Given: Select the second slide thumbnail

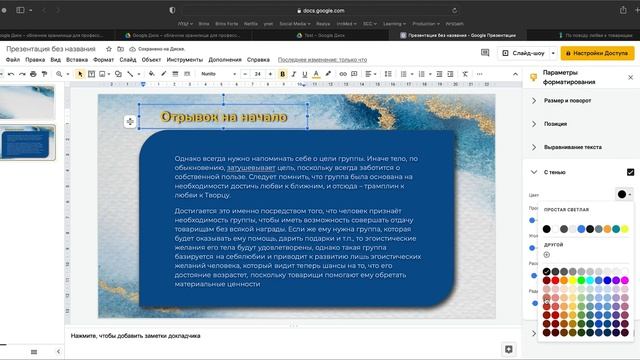Looking at the screenshot, I should tap(27, 142).
